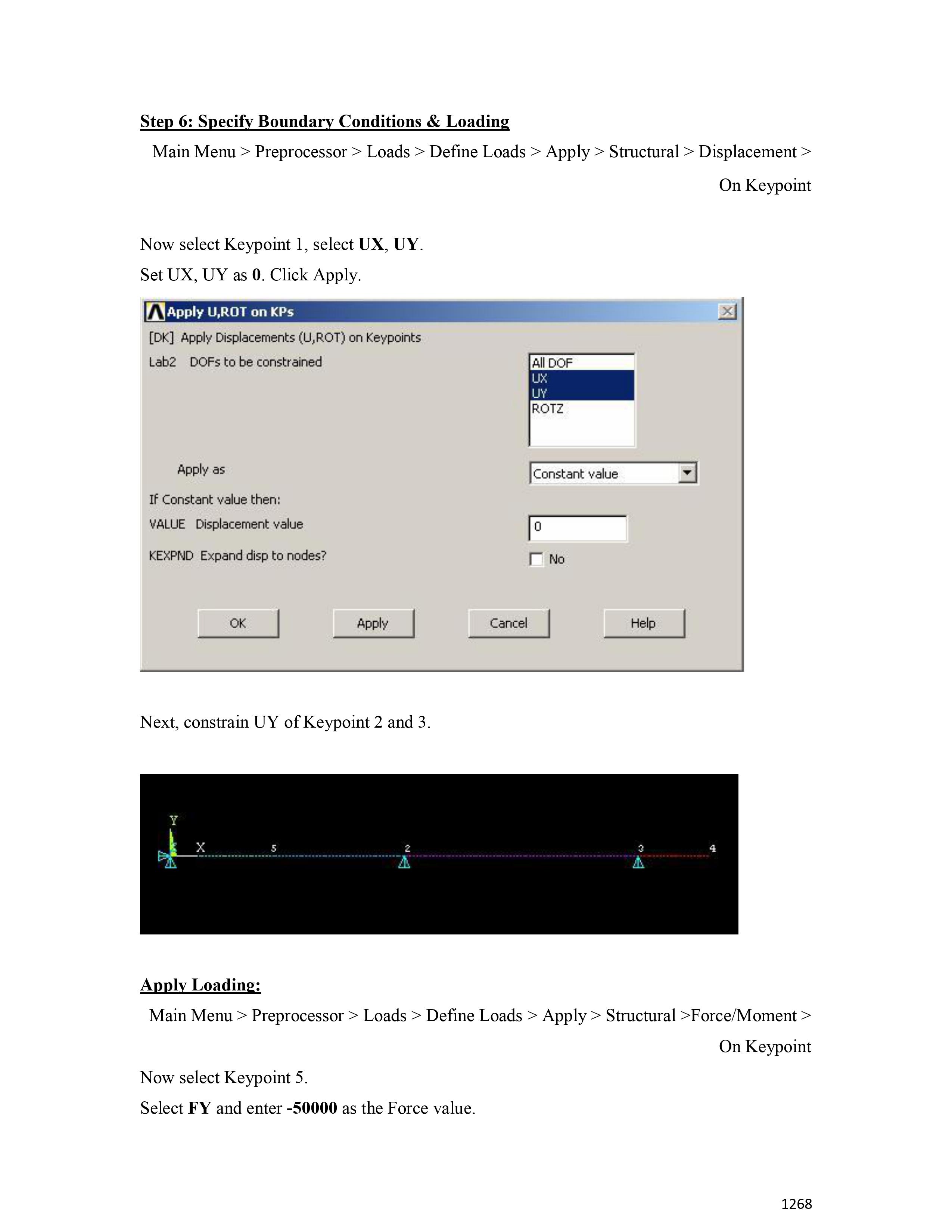Click the ANSYS logo icon in dialog titlebar
952x1232 pixels.
(x=155, y=312)
